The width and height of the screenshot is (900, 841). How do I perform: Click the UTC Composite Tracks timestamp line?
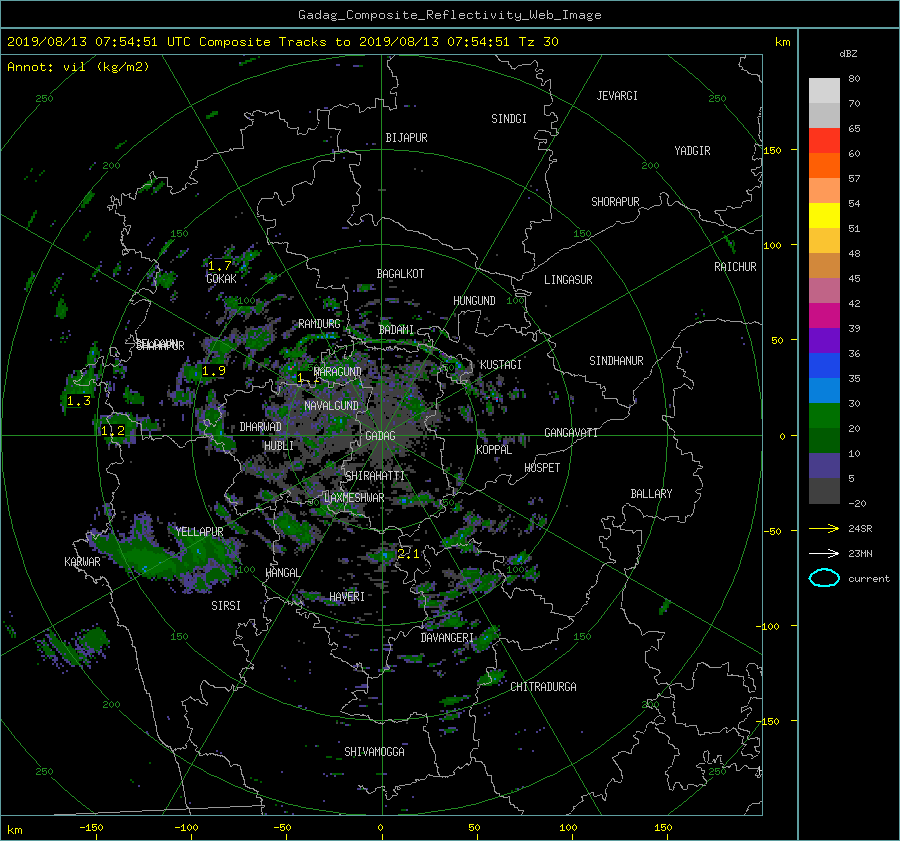pos(282,42)
